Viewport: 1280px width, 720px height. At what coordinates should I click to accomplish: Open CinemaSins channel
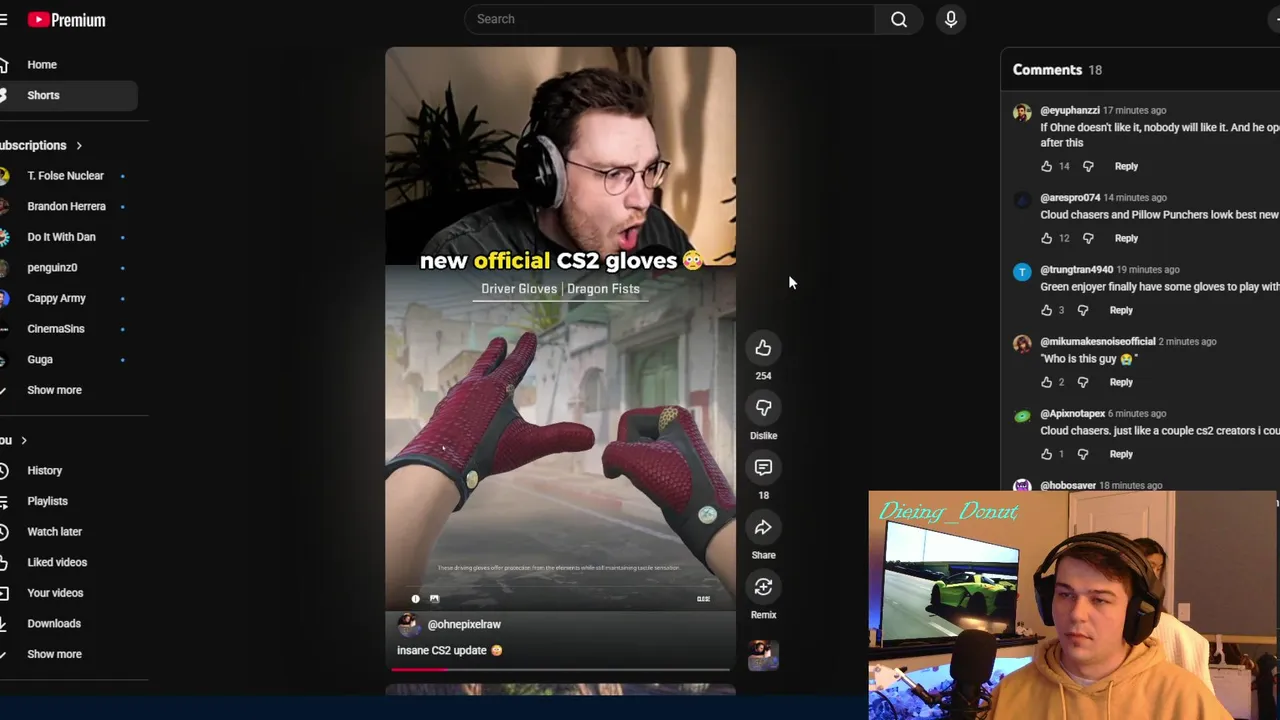point(56,328)
